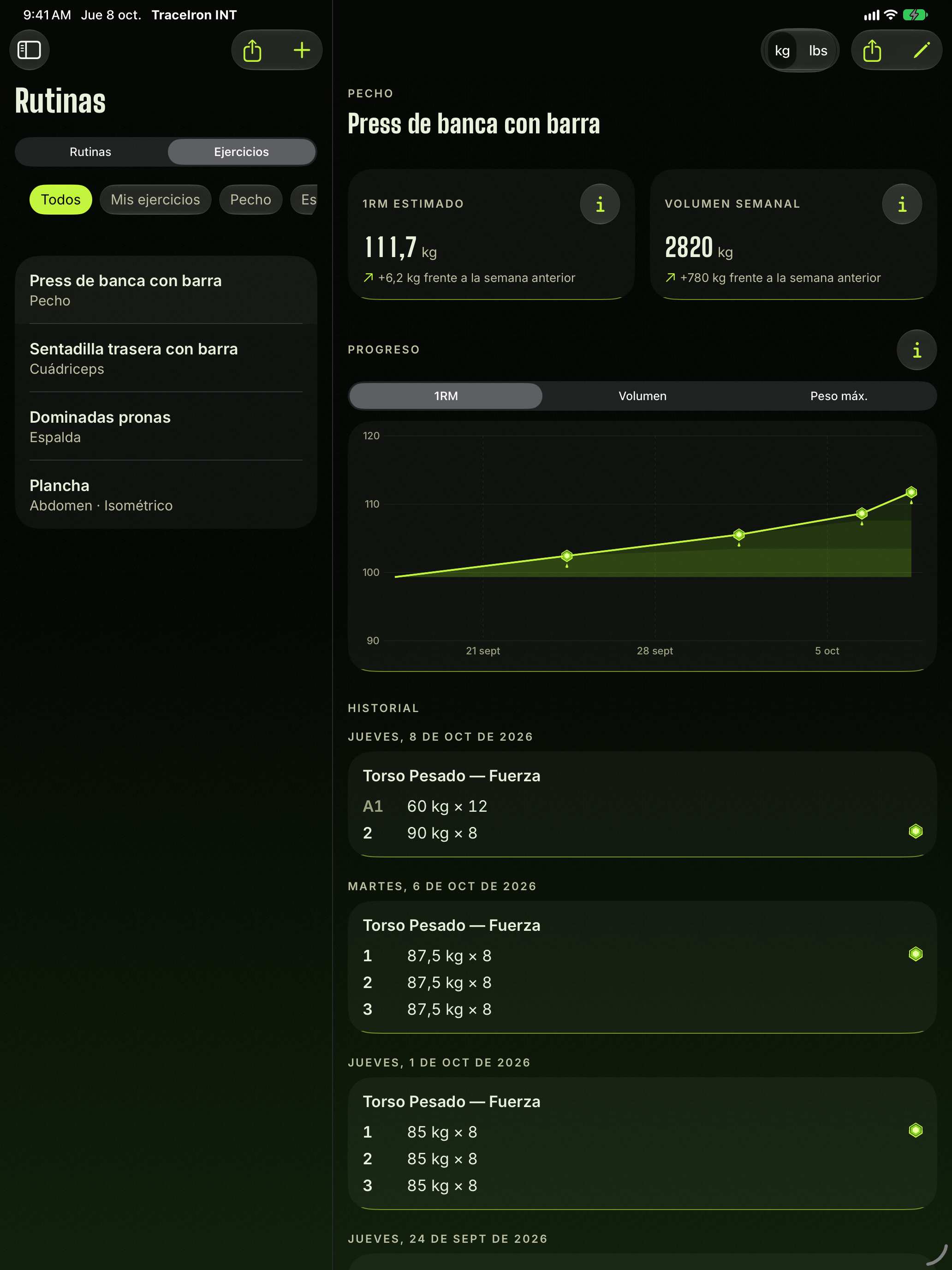Select the latest chart data point
Viewport: 952px width, 1270px height.
[910, 492]
